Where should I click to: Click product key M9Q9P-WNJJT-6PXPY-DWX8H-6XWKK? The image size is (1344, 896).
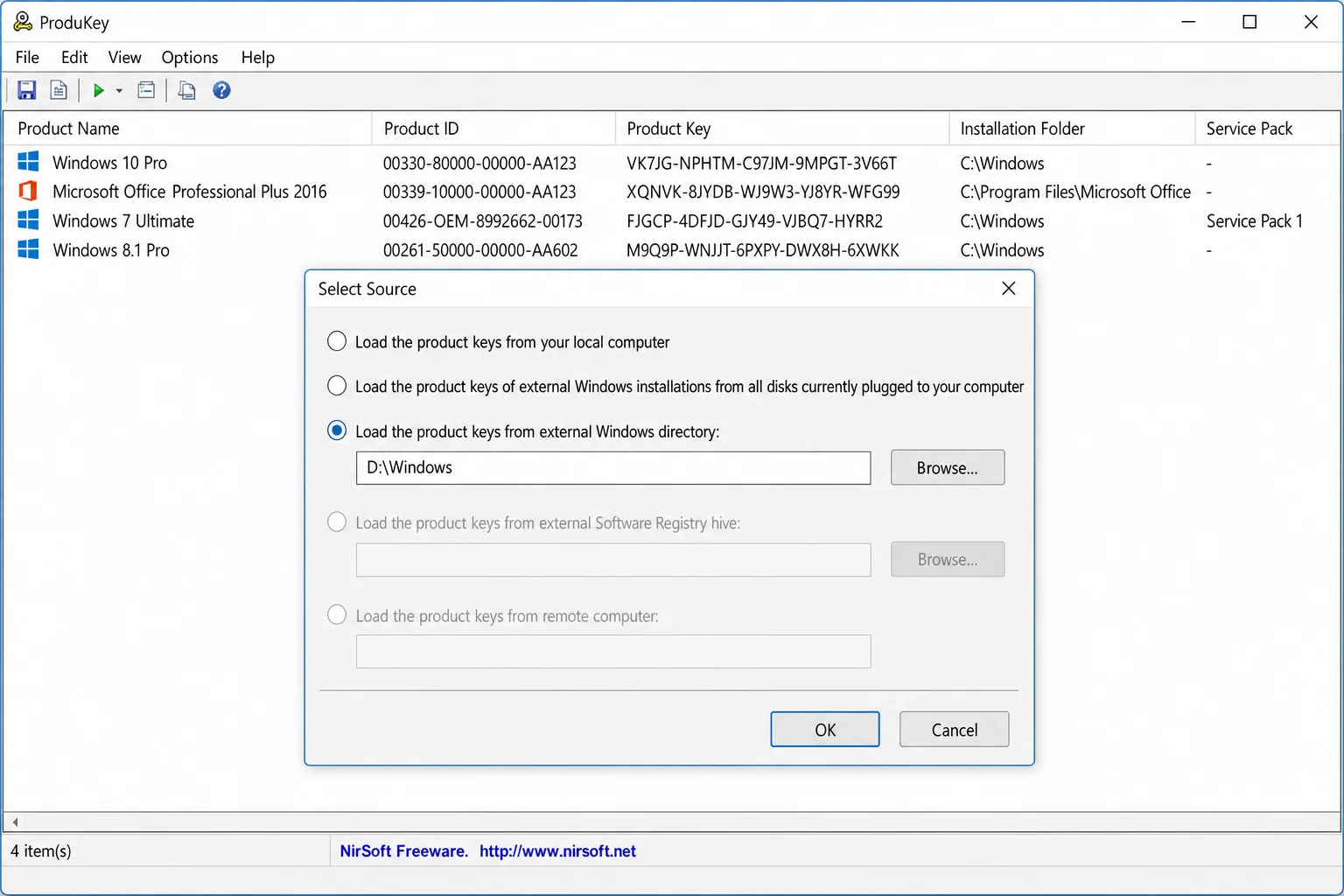762,250
